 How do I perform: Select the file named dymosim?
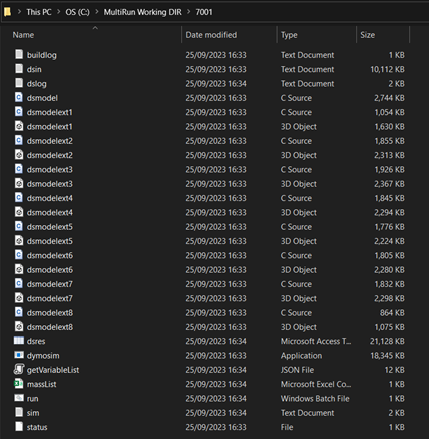(x=43, y=356)
